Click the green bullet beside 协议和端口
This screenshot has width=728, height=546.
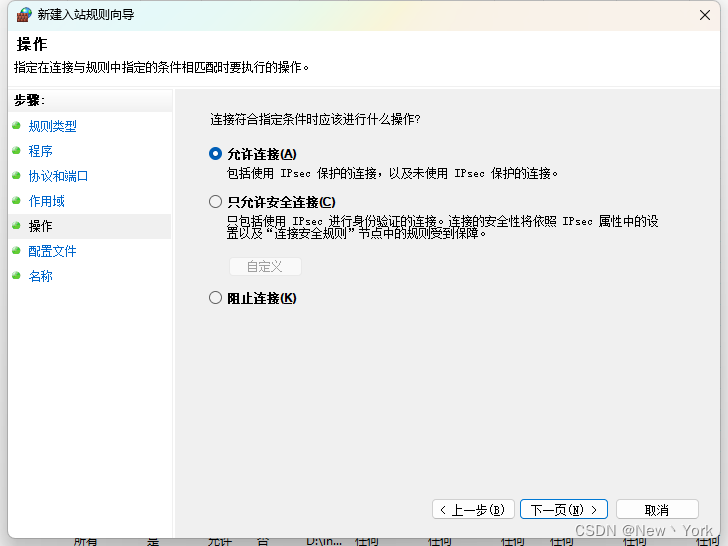tap(16, 176)
